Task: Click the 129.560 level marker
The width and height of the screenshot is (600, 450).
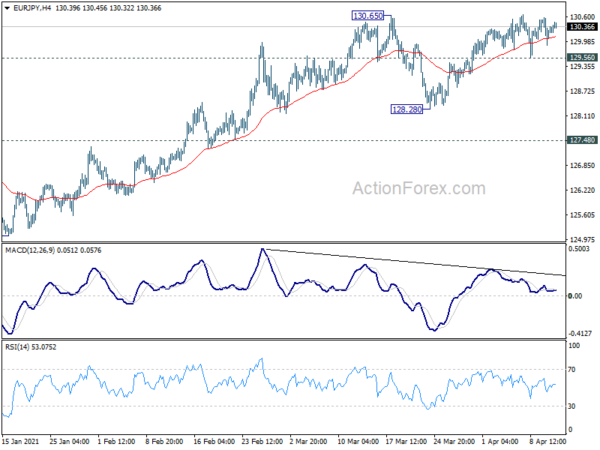Action: [x=582, y=58]
